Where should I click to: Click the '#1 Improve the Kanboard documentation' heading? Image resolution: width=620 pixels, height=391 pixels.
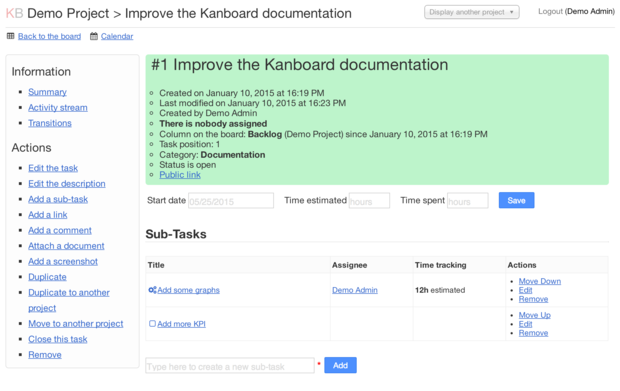click(300, 65)
